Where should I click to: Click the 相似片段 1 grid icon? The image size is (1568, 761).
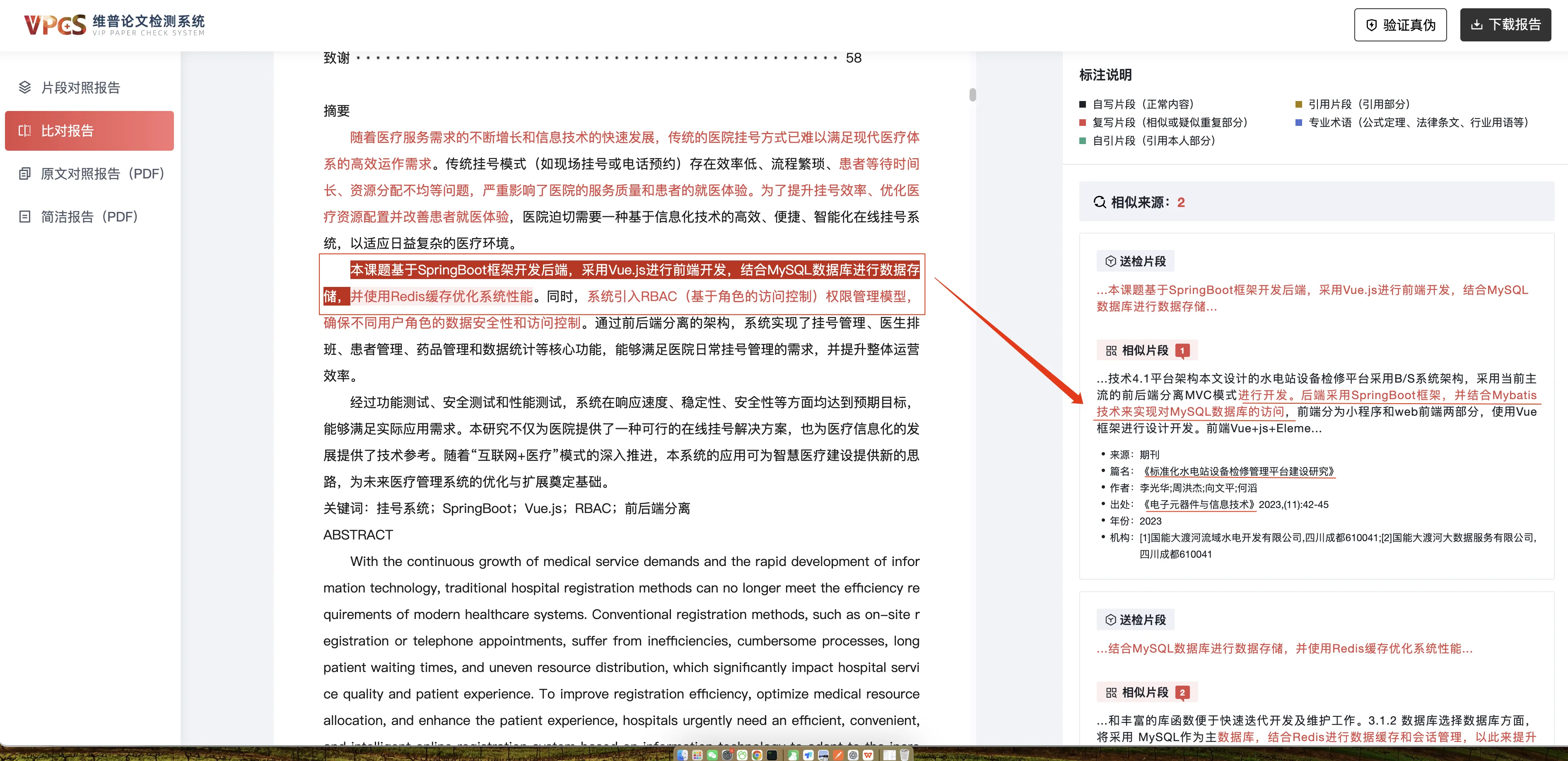[1111, 351]
